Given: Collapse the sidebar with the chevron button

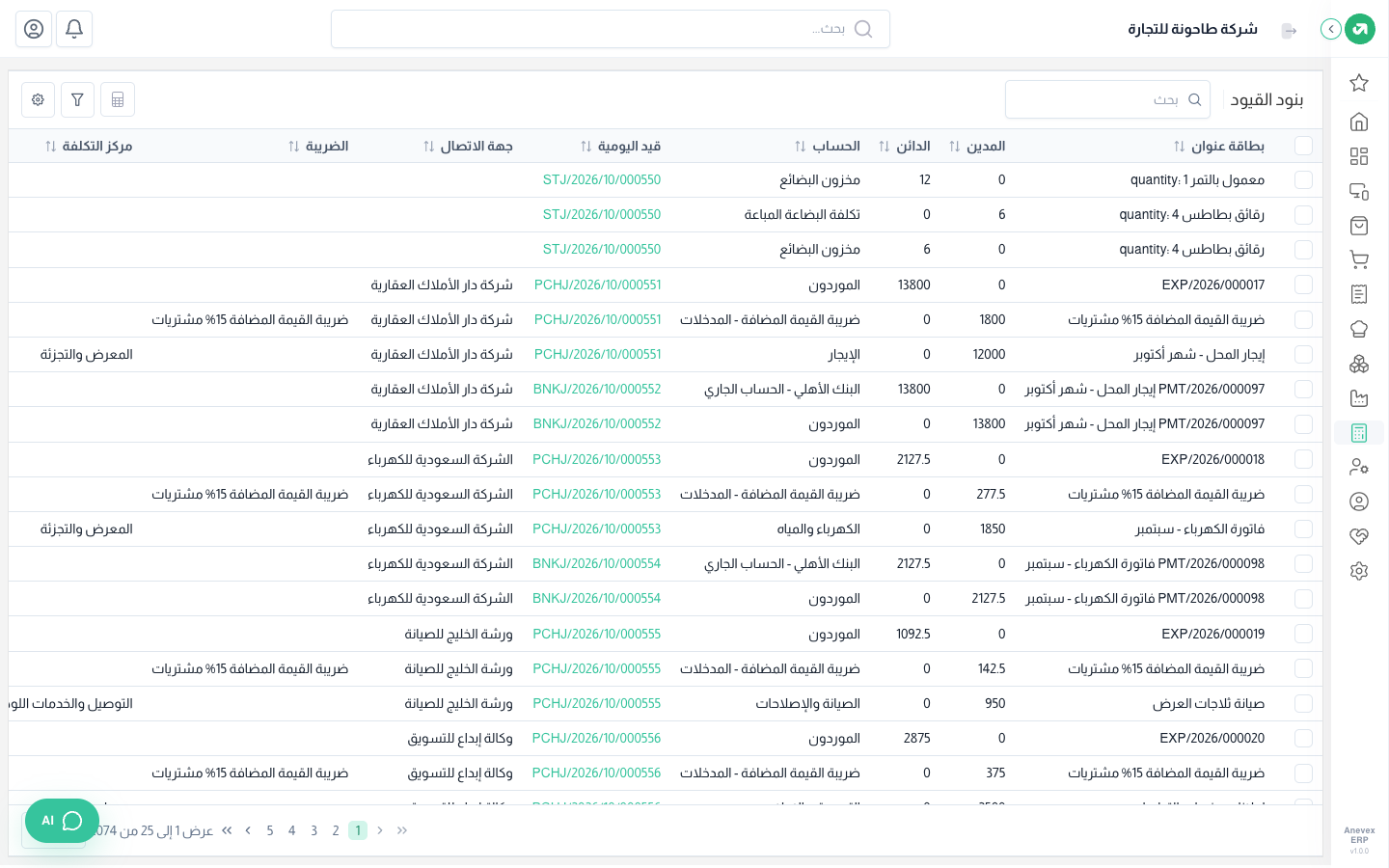Looking at the screenshot, I should [x=1331, y=29].
